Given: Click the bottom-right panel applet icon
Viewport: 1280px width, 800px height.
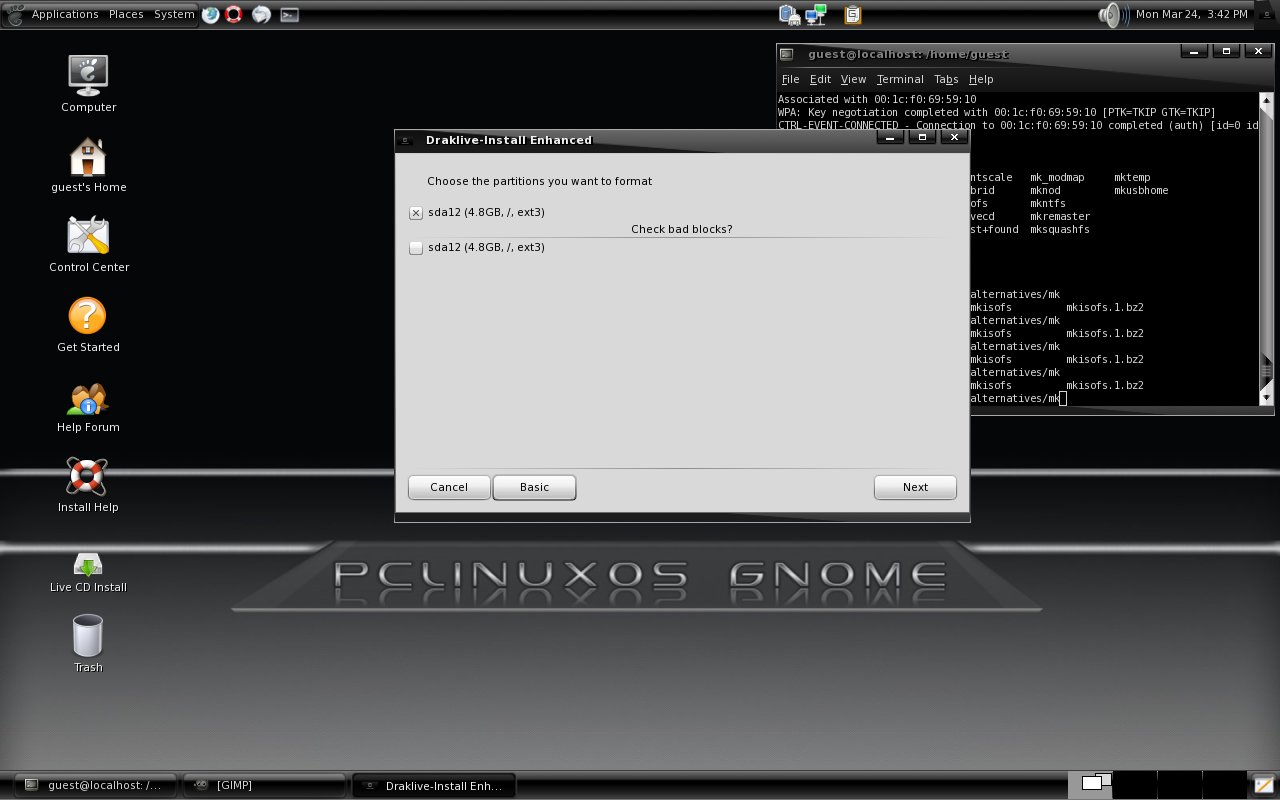Looking at the screenshot, I should tap(1264, 785).
